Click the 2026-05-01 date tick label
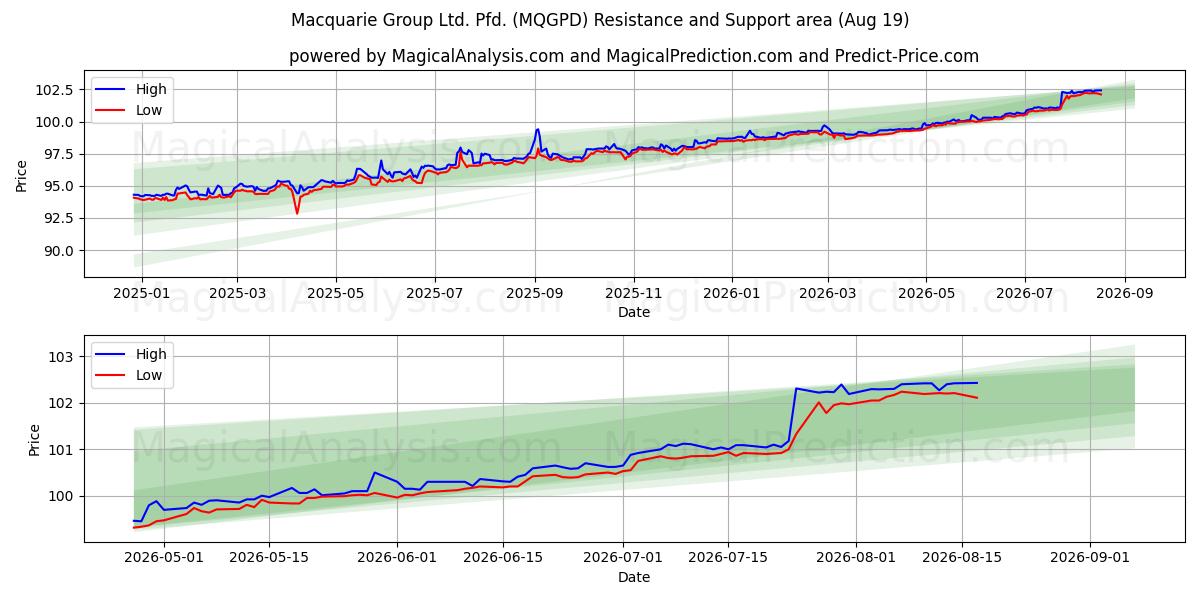The width and height of the screenshot is (1200, 600). [x=164, y=558]
